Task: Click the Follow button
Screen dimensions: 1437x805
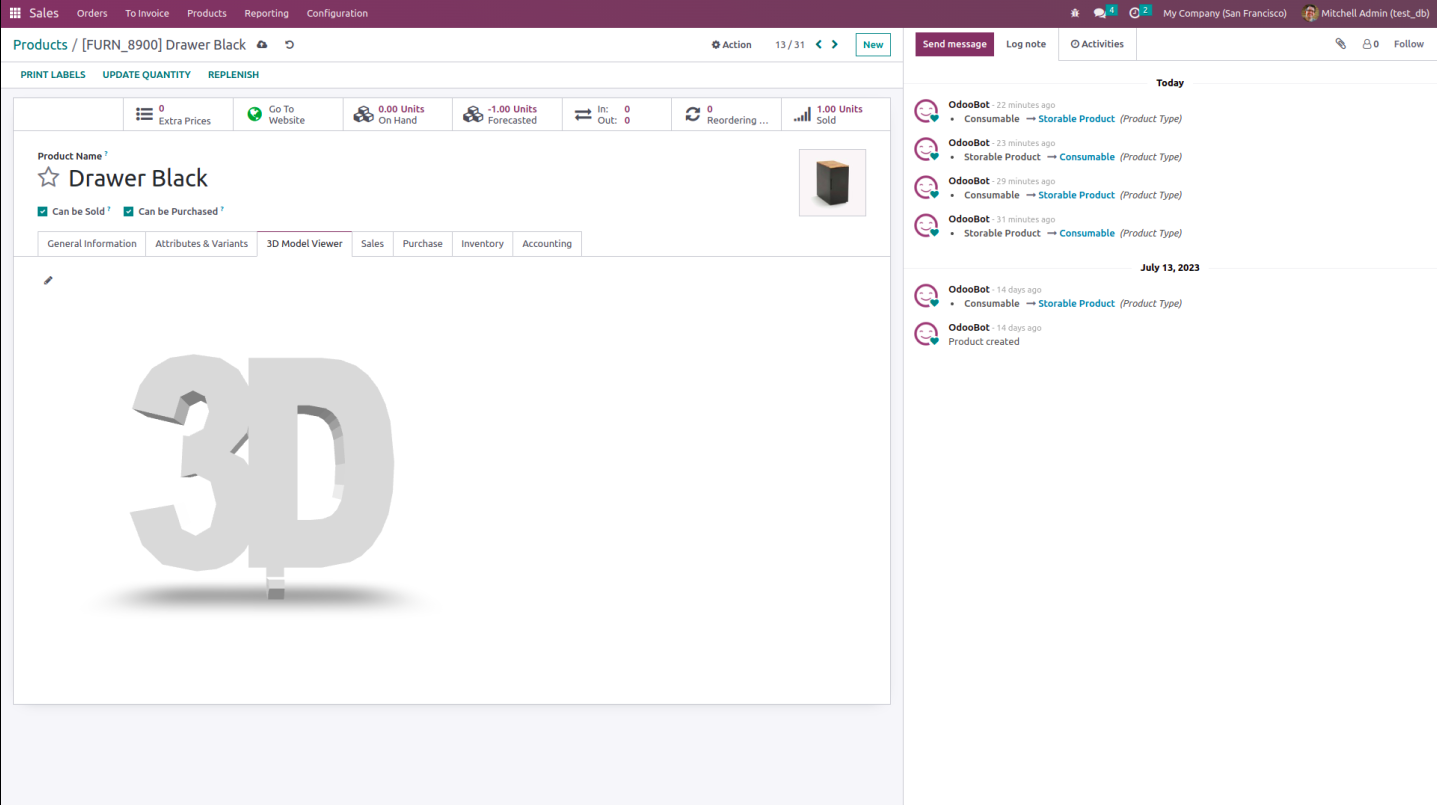Action: click(1409, 44)
